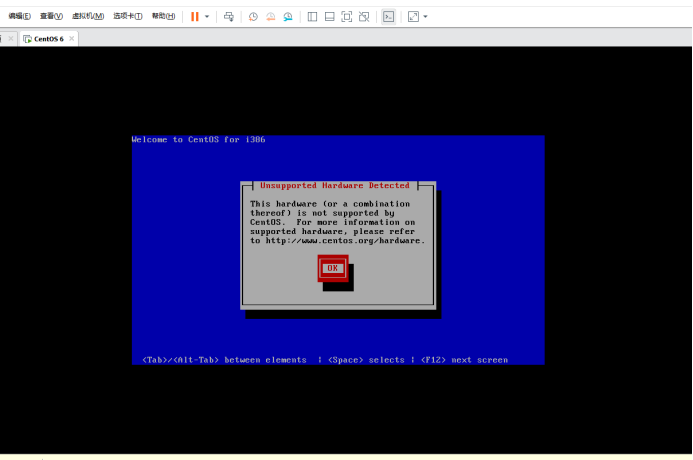Viewport: 693px width, 460px height.
Task: Open the 虚拟机(M) menu
Action: 88,16
